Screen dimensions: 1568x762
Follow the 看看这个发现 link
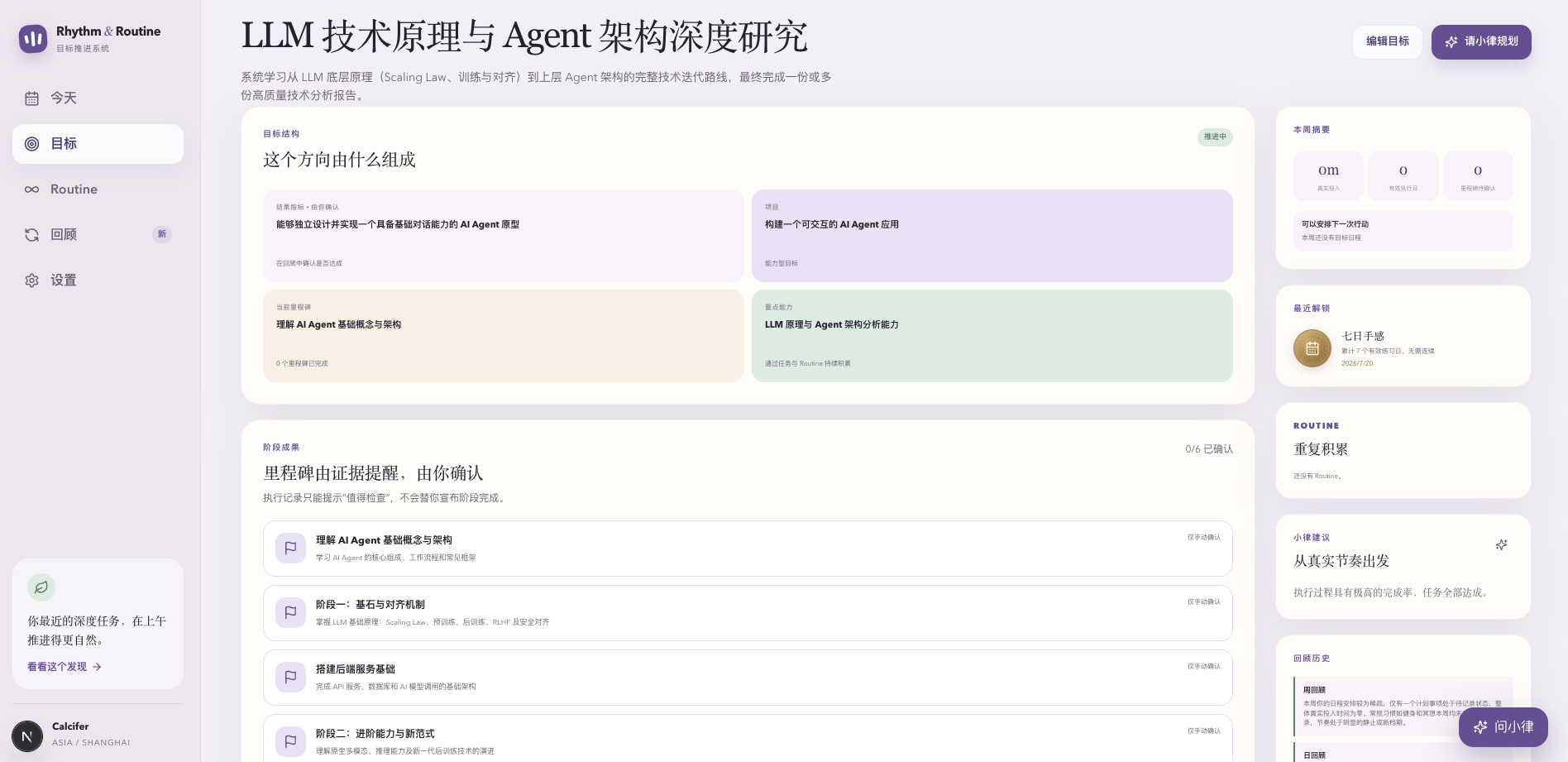(65, 667)
